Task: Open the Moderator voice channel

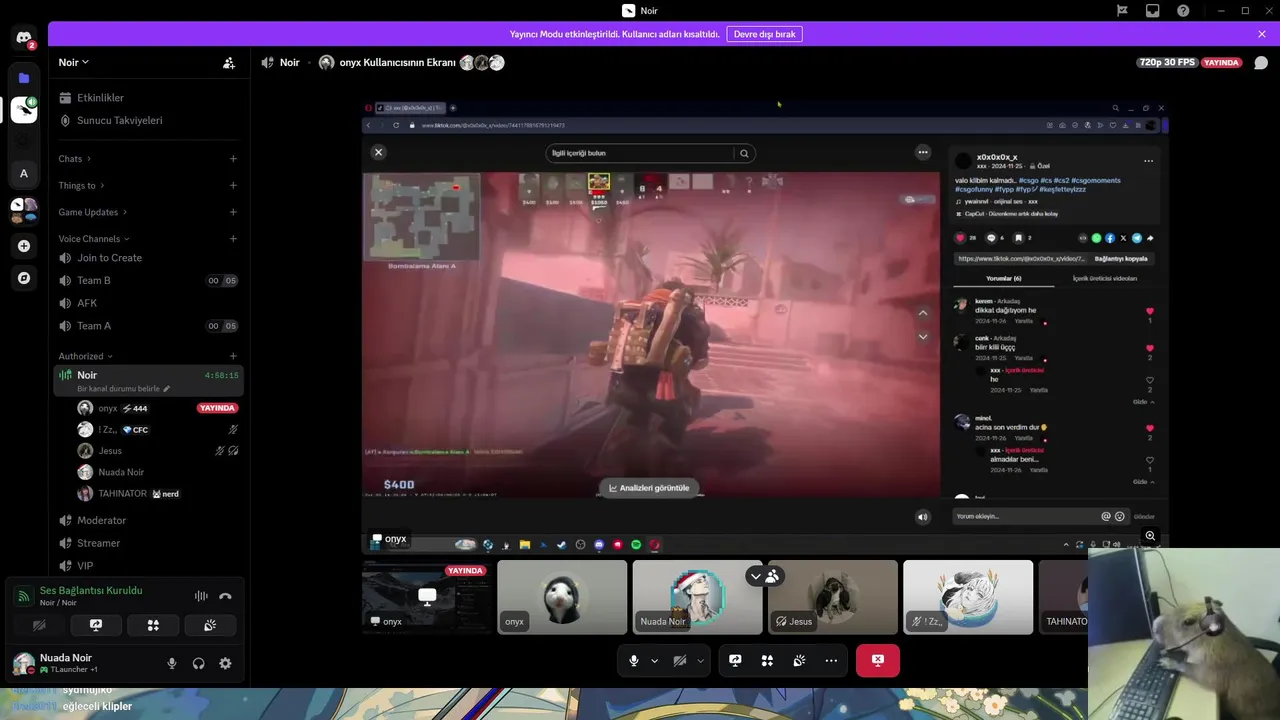Action: coord(148,520)
